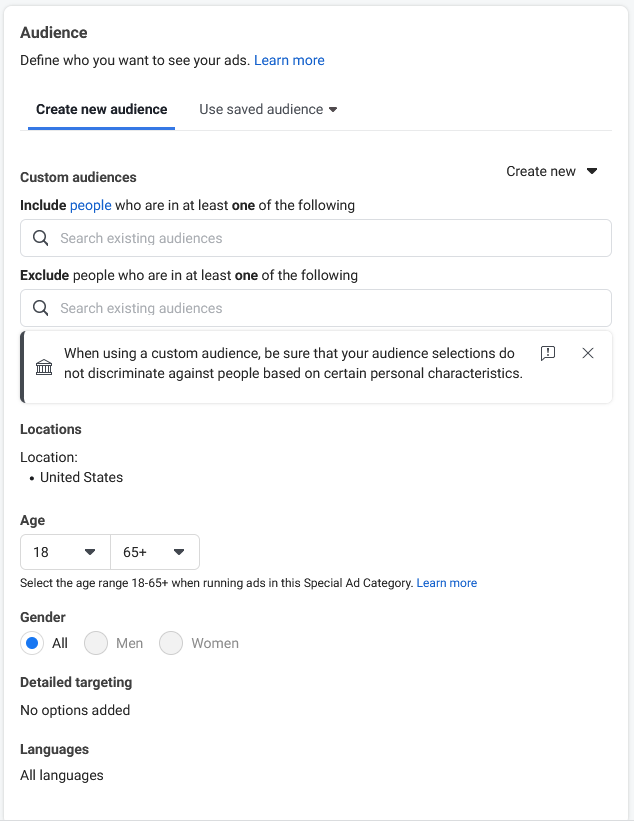Focus the Exclude search existing audiences field
This screenshot has height=827, width=634.
tap(316, 308)
